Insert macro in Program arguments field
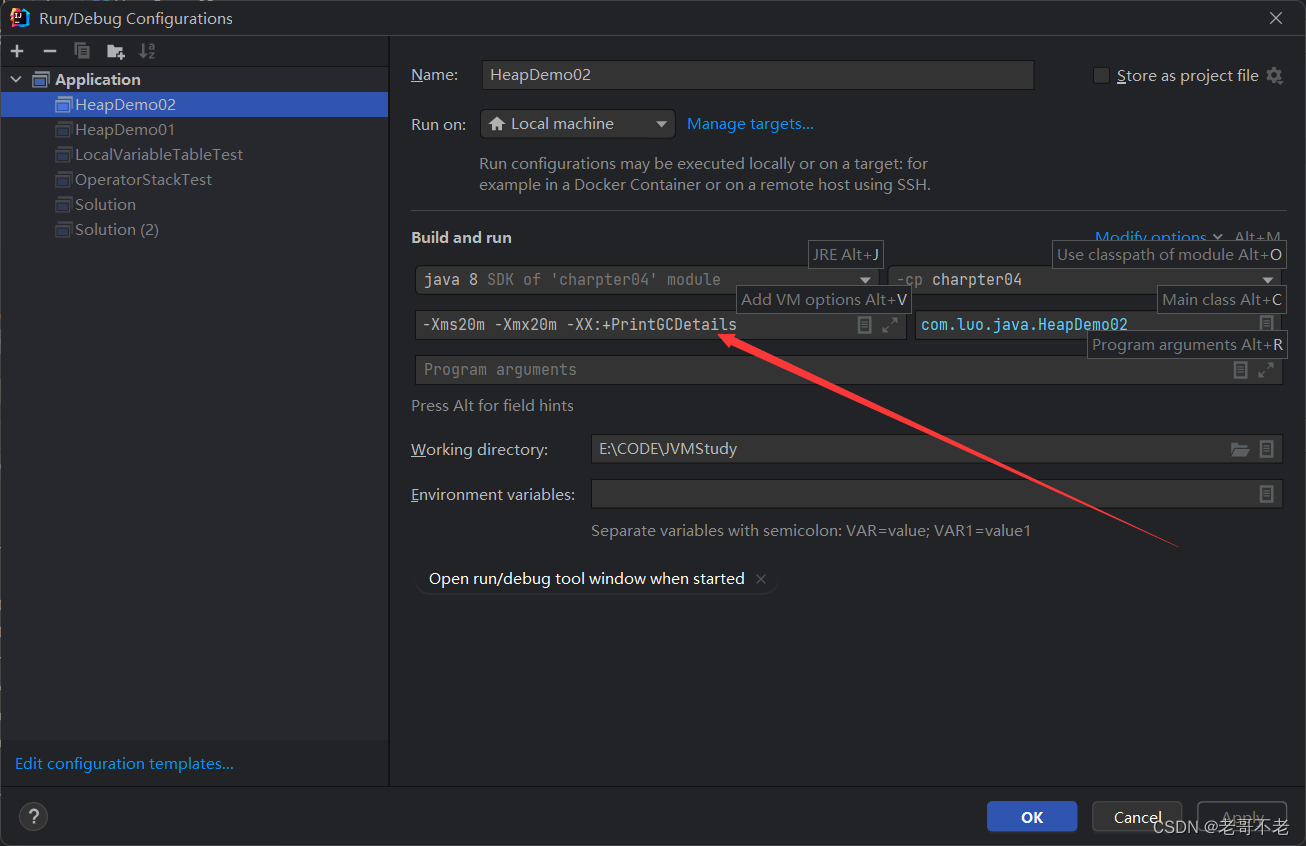1306x846 pixels. (x=1240, y=370)
